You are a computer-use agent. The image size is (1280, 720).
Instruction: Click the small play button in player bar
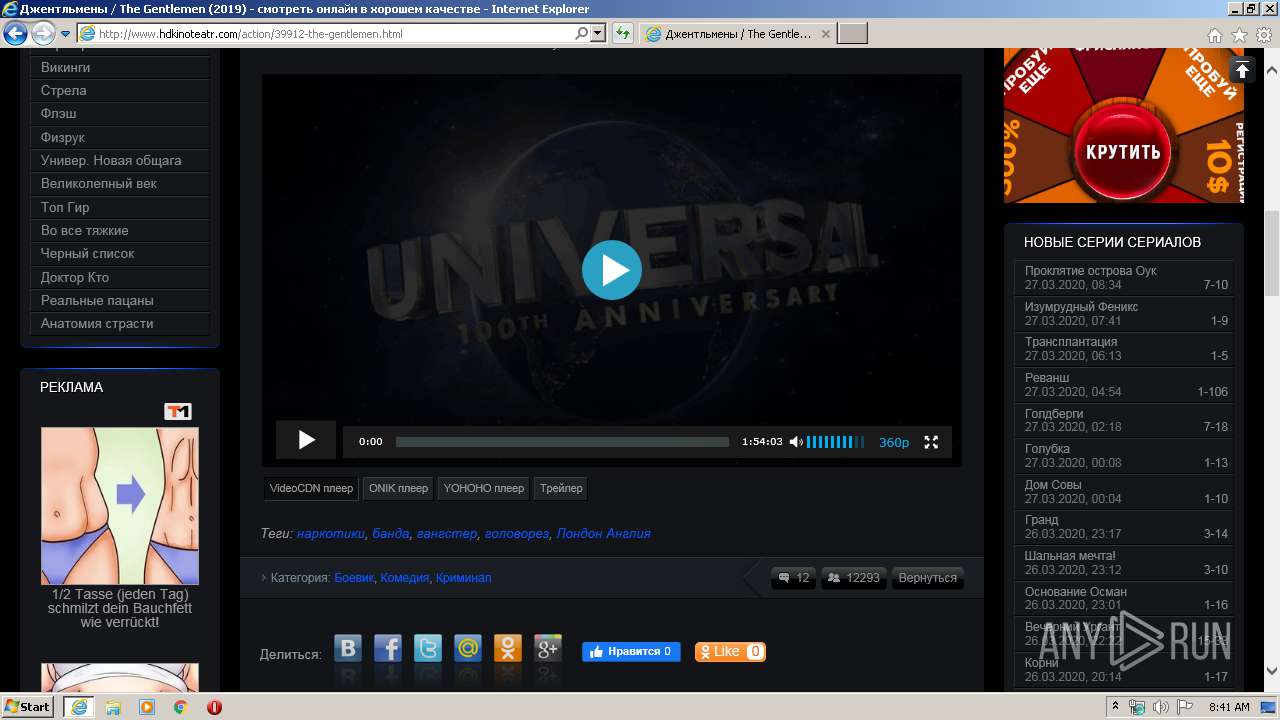(306, 440)
